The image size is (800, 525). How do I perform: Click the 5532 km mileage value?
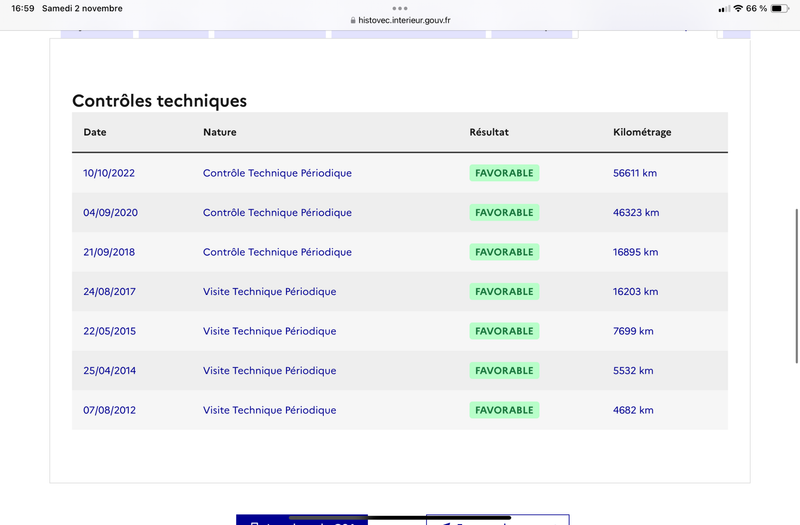[x=633, y=371]
